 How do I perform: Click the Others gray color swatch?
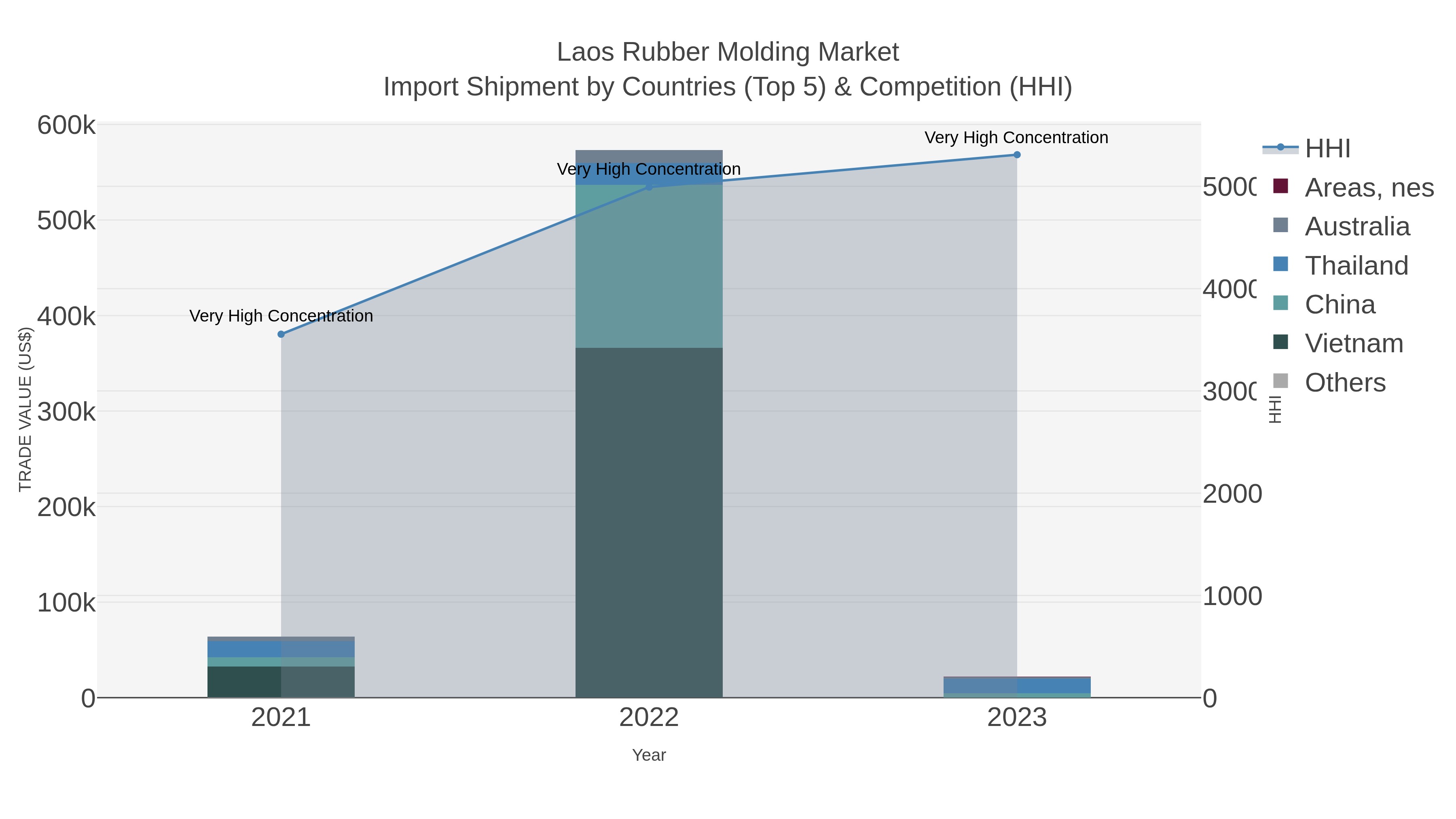1281,381
